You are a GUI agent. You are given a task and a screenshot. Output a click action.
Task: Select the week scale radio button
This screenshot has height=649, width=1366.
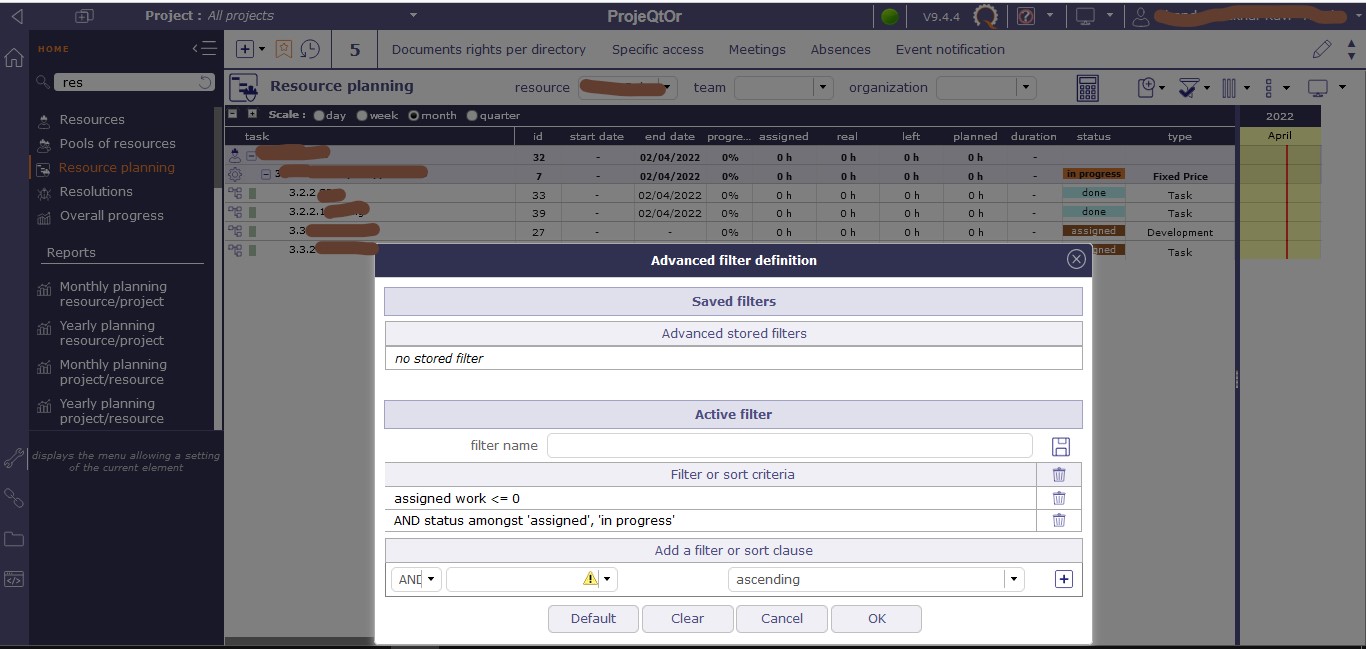[x=362, y=116]
